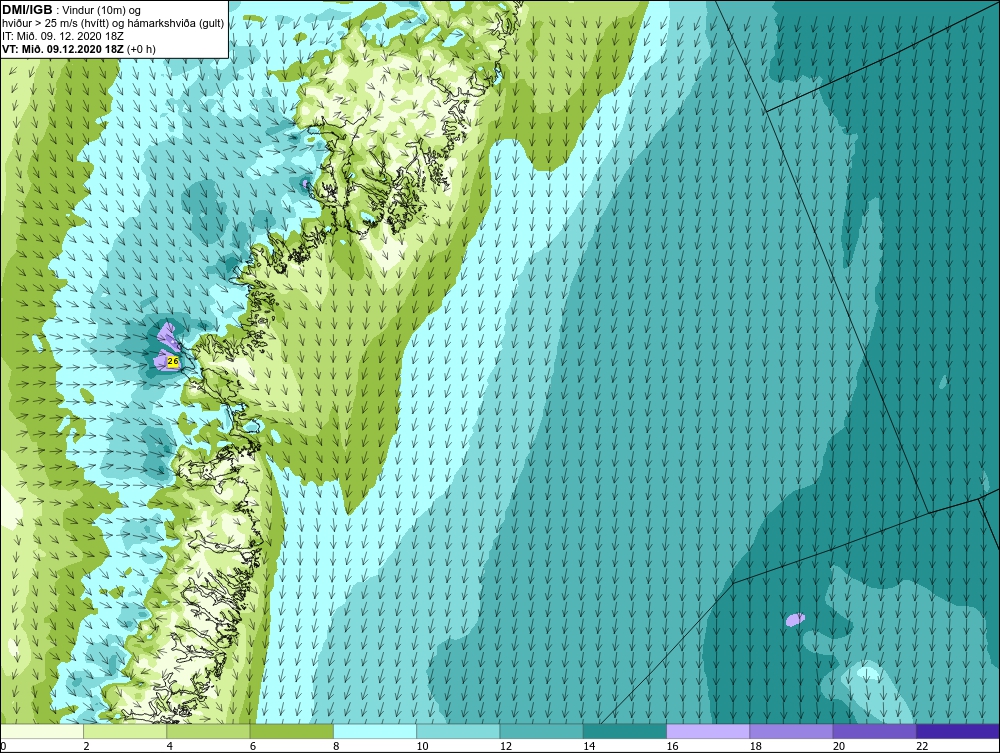Screen dimensions: 1000x753
Task: Click the 16–18 m/s legend color swatch
Action: 708,731
